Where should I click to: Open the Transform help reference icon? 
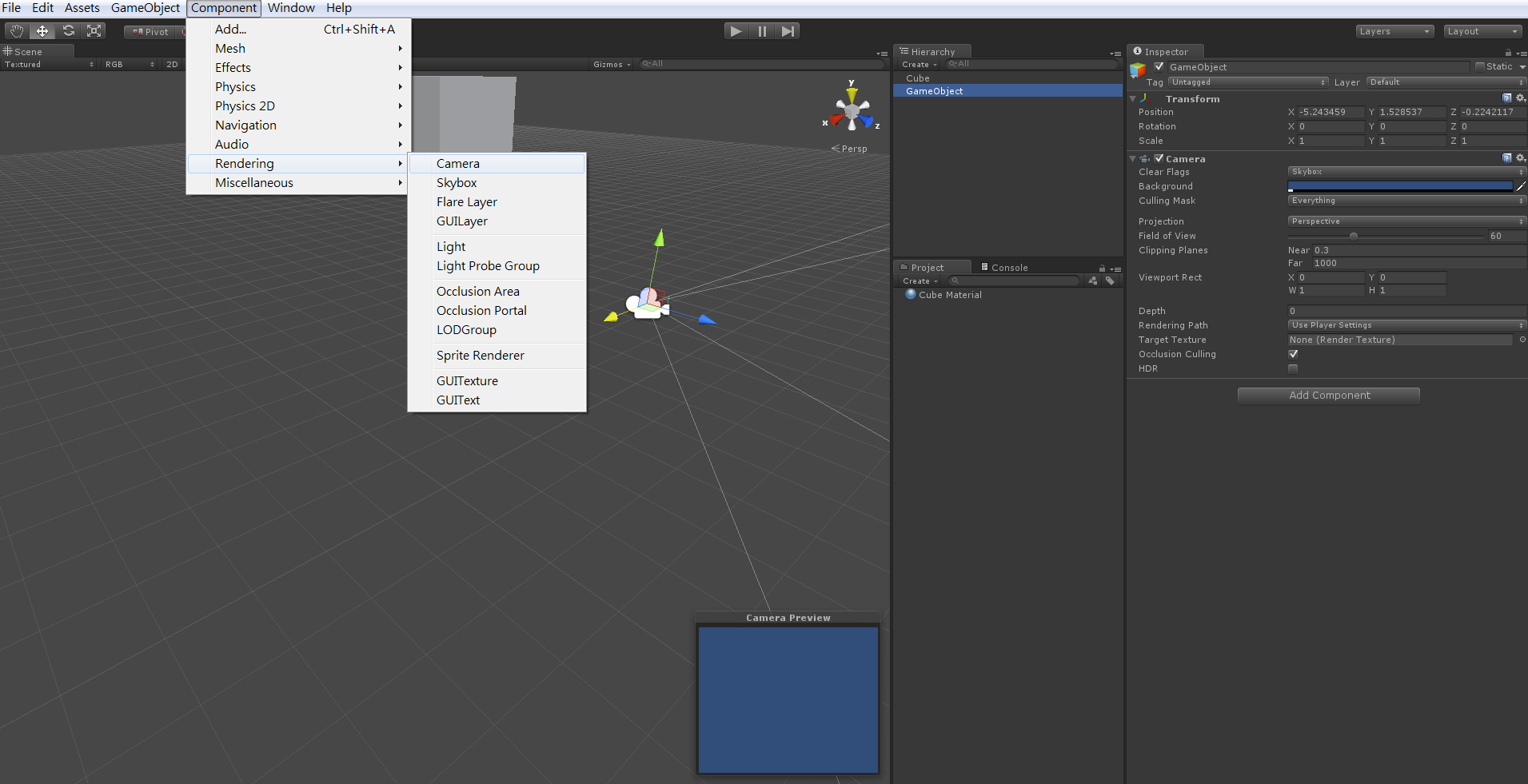(1506, 98)
